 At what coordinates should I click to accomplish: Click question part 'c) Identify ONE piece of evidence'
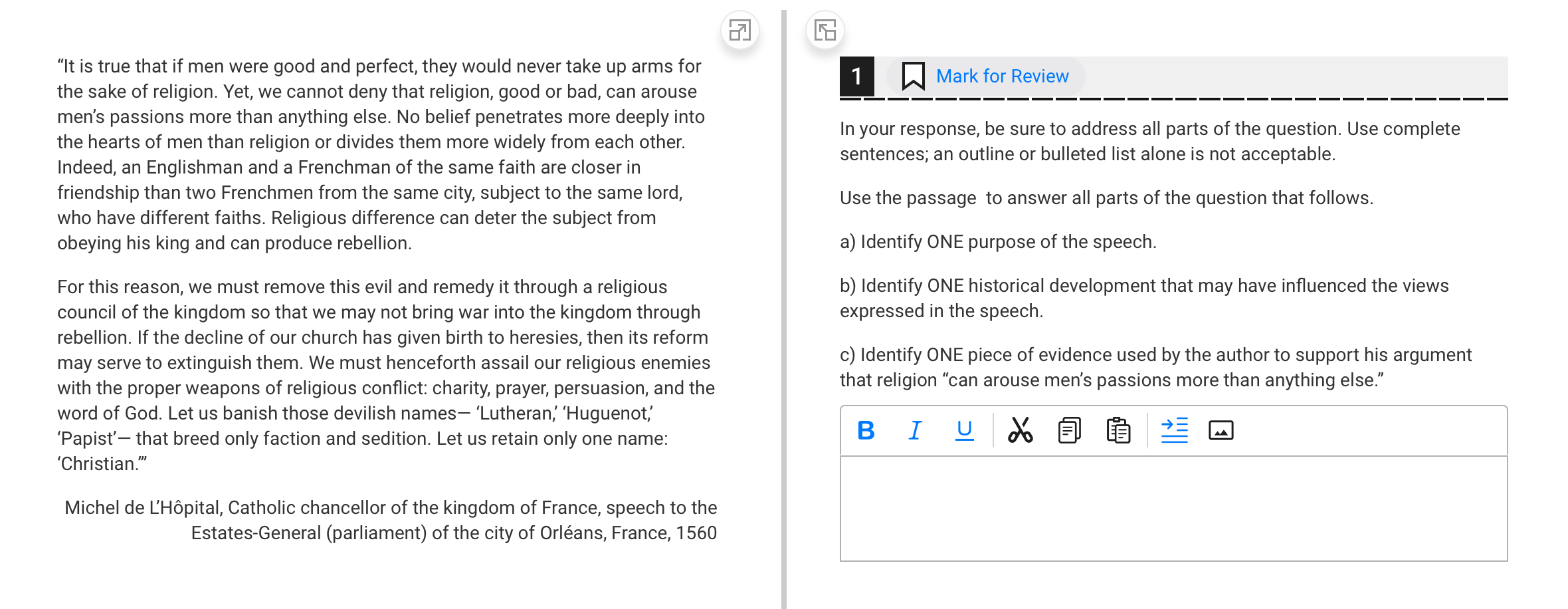1155,368
